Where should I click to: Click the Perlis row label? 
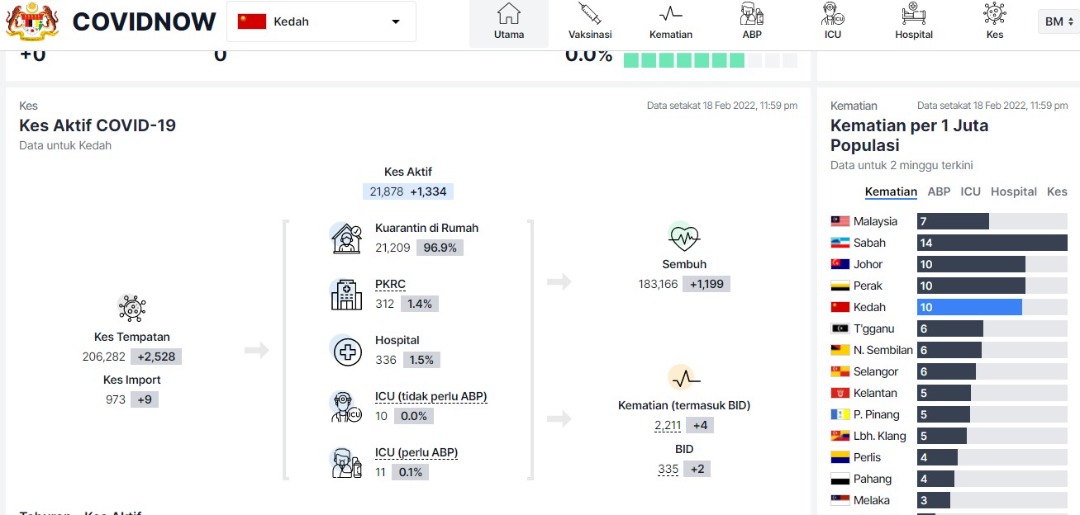[867, 457]
